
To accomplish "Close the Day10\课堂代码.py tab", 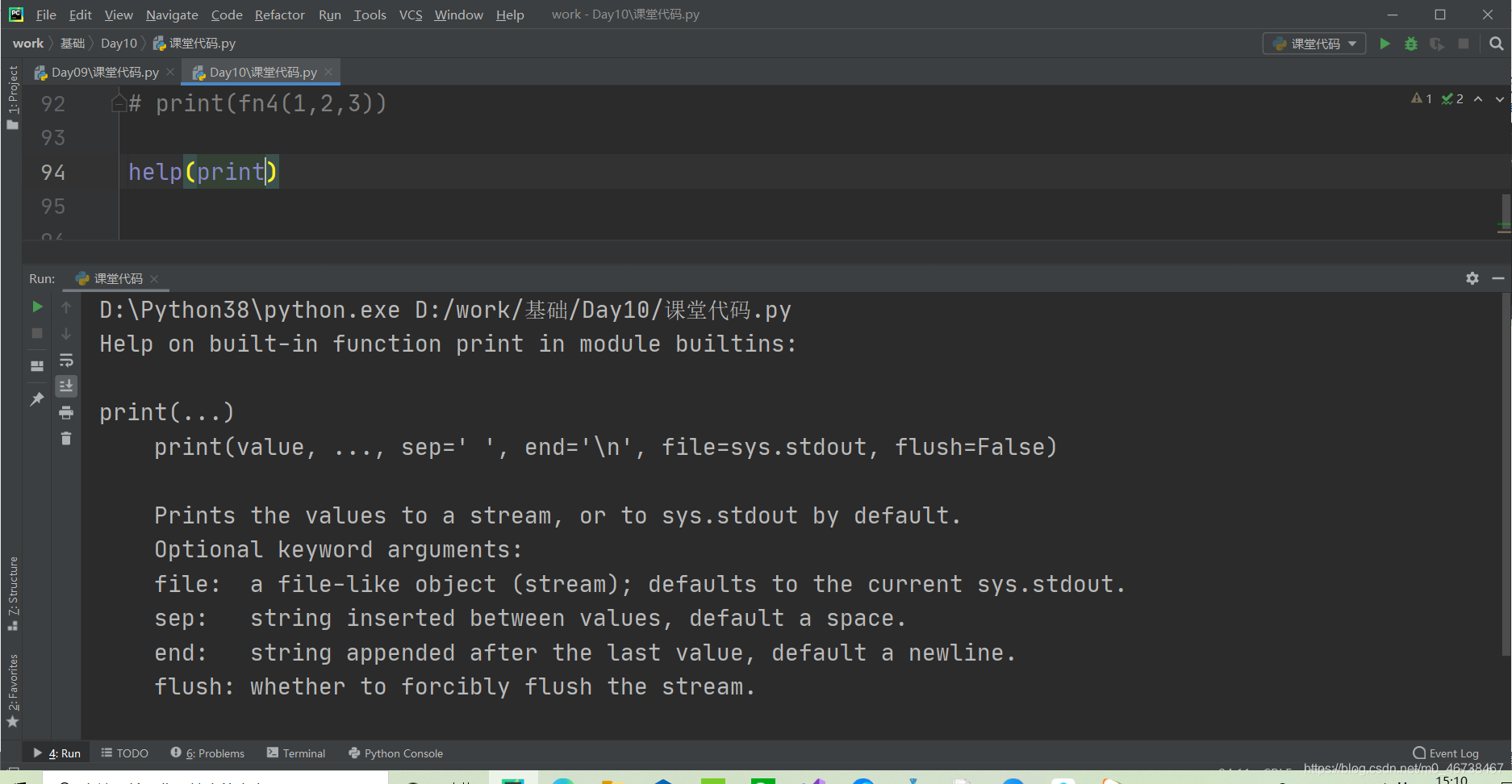I will point(328,73).
